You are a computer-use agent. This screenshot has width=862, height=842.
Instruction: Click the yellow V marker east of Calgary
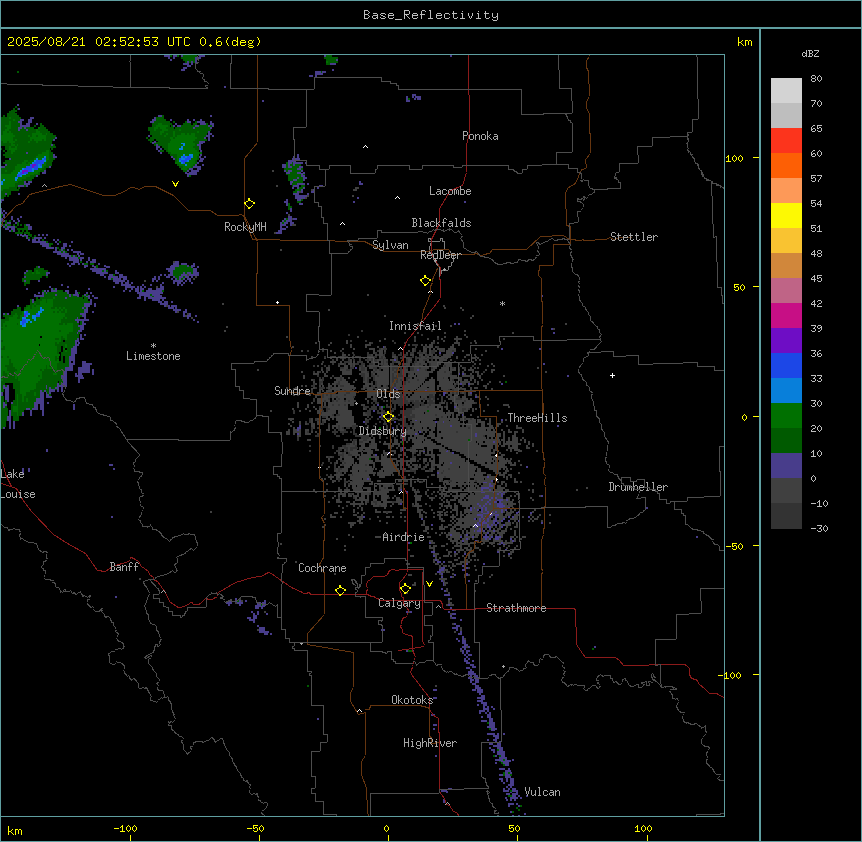coord(429,584)
